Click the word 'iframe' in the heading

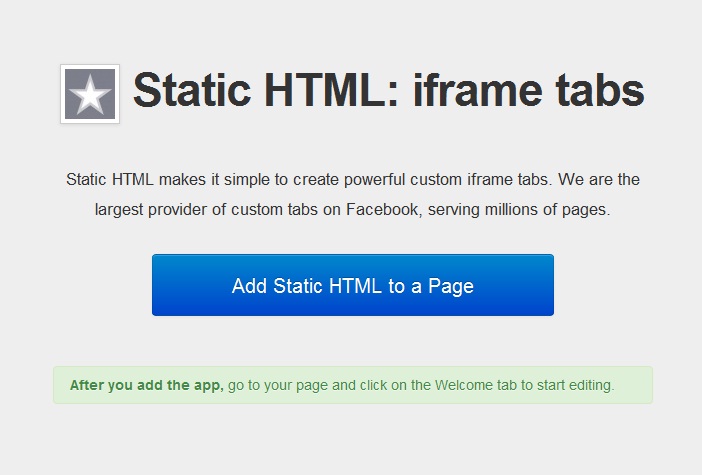pyautogui.click(x=478, y=90)
